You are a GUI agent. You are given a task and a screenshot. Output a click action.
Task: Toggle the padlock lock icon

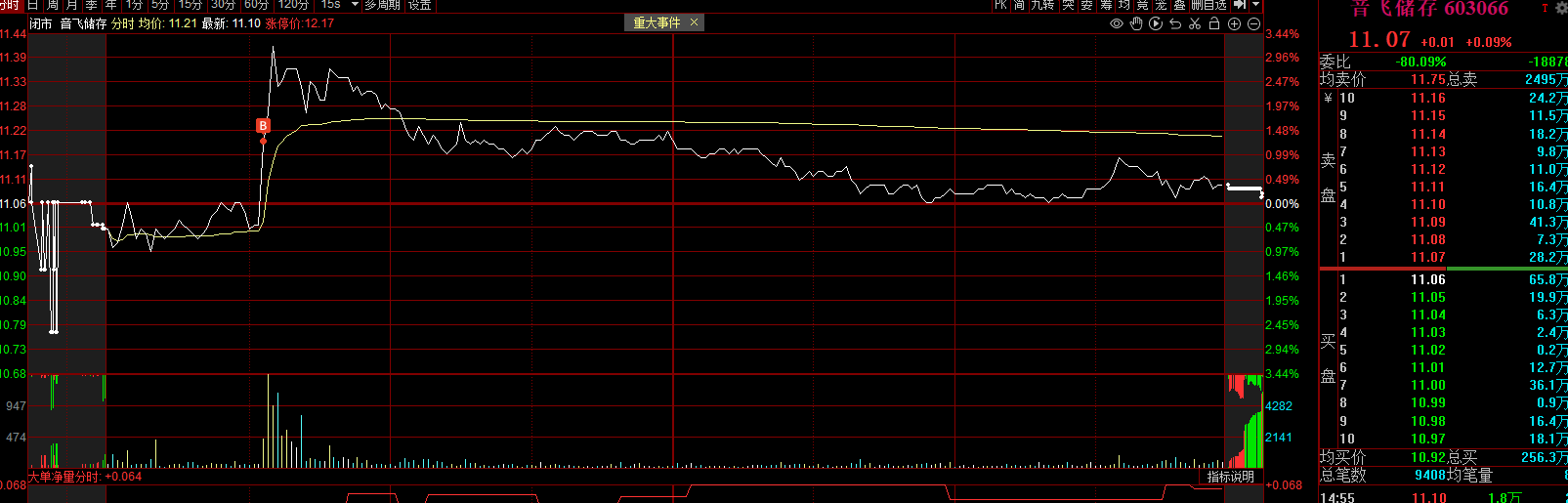[1214, 23]
